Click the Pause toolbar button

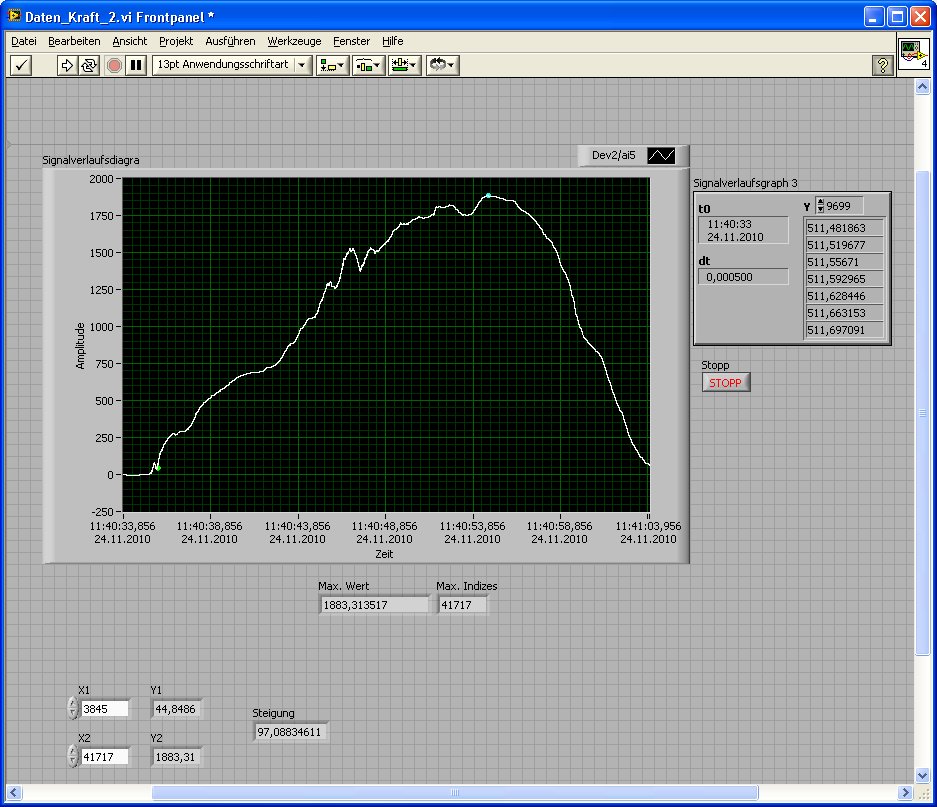tap(136, 65)
